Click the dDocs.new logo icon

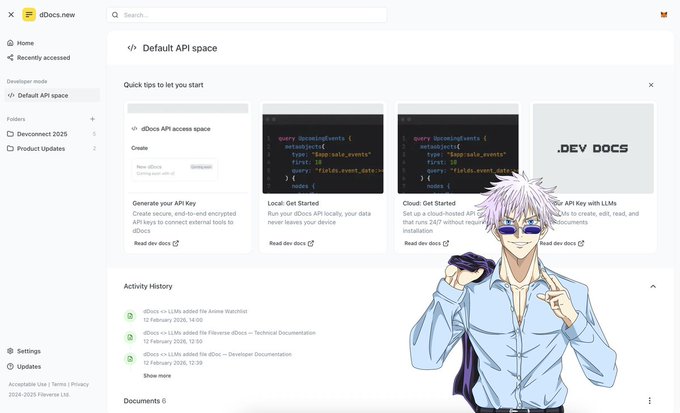(x=28, y=15)
